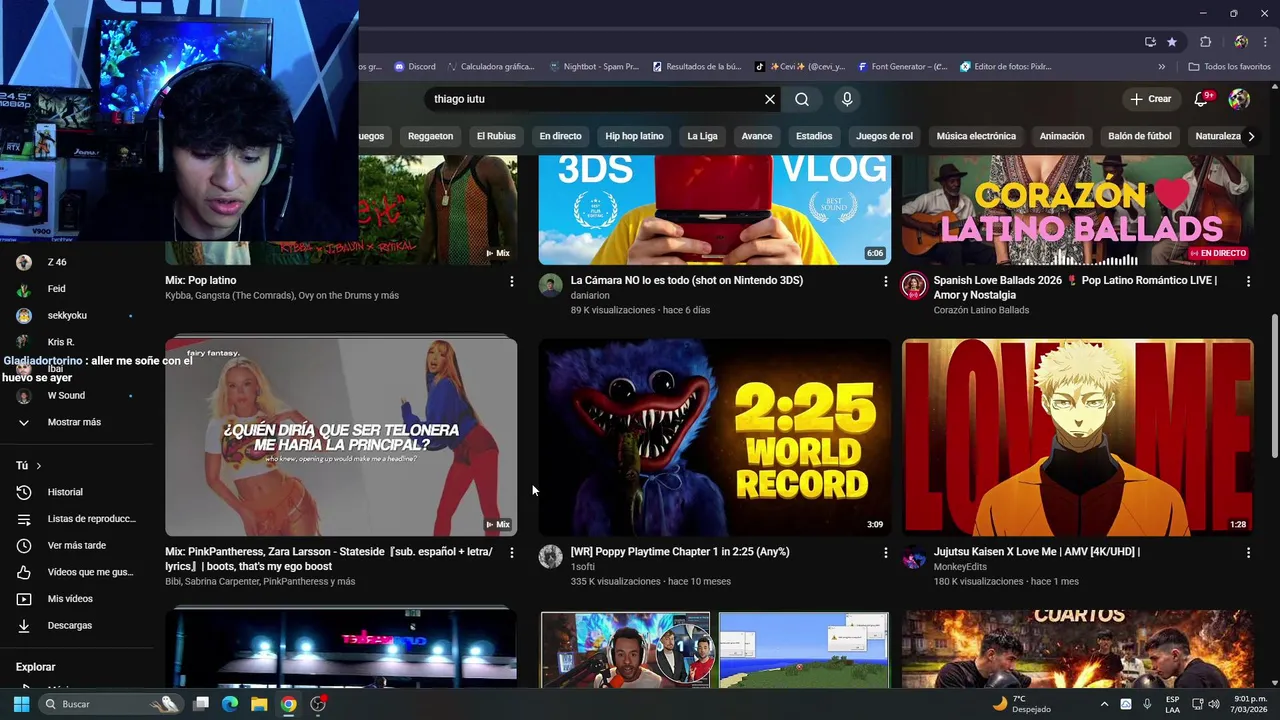Select the Juegos de rol chip

(x=884, y=136)
